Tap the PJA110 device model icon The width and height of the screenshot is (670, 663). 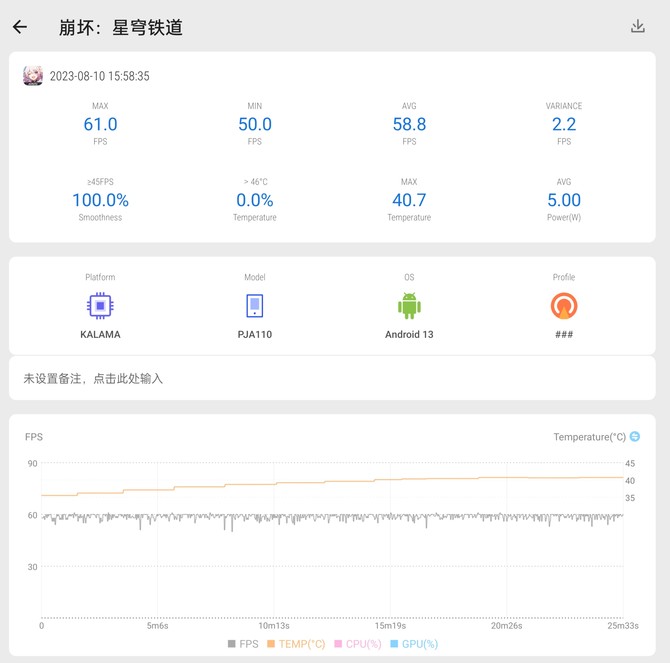[255, 305]
